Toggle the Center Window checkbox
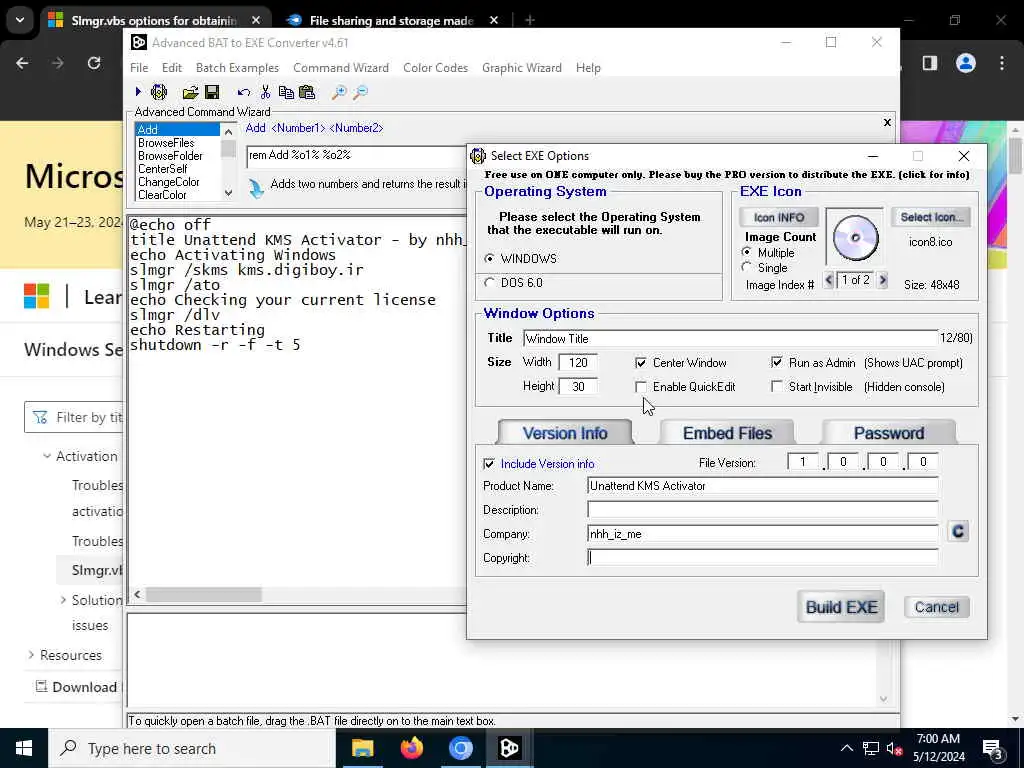This screenshot has height=768, width=1024. [x=641, y=362]
